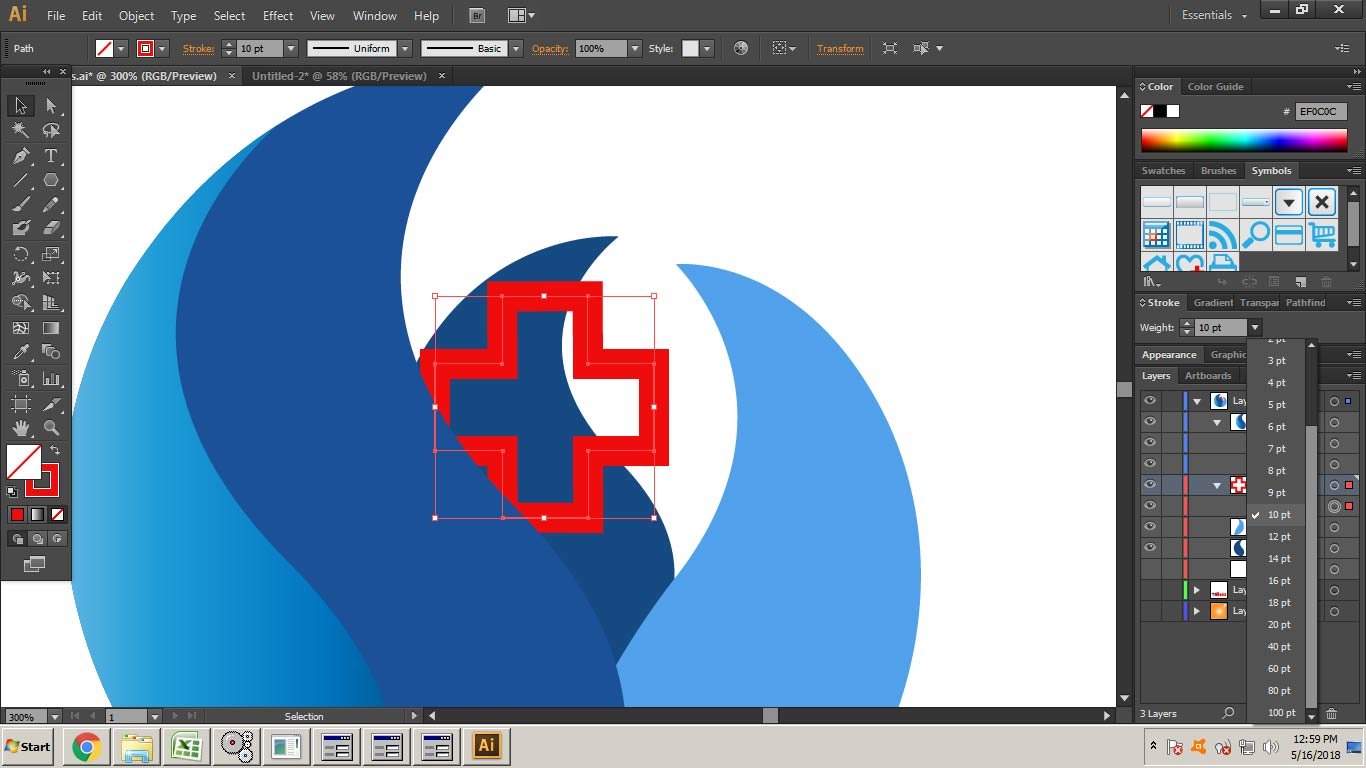Open the Object menu
The height and width of the screenshot is (768, 1366).
[136, 16]
